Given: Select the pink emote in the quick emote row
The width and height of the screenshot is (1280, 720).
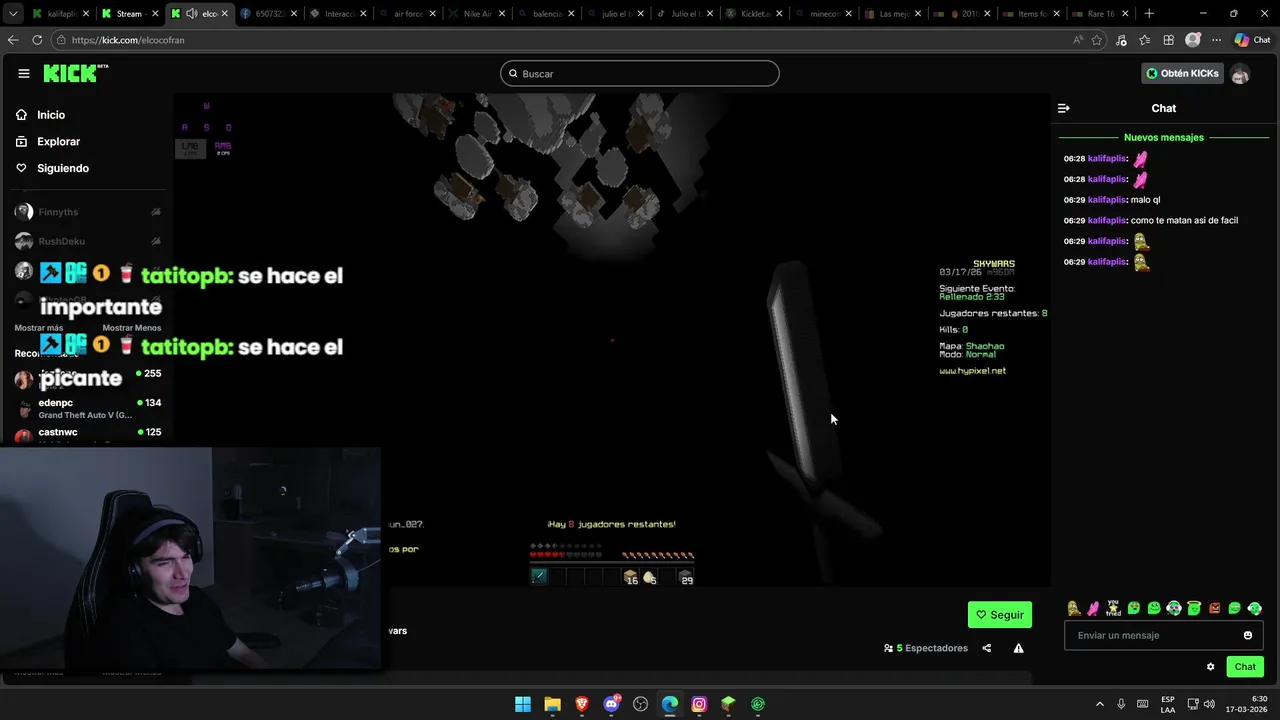Looking at the screenshot, I should 1093,608.
